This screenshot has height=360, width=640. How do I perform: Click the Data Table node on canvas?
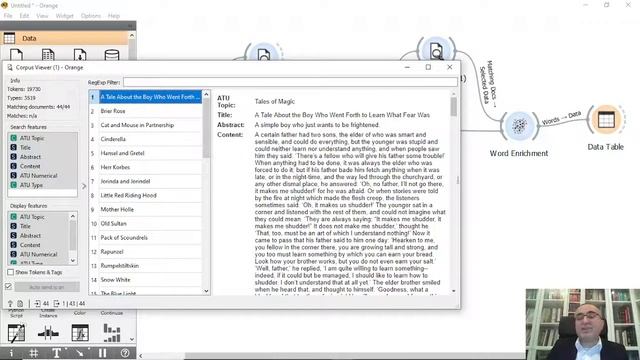(606, 120)
